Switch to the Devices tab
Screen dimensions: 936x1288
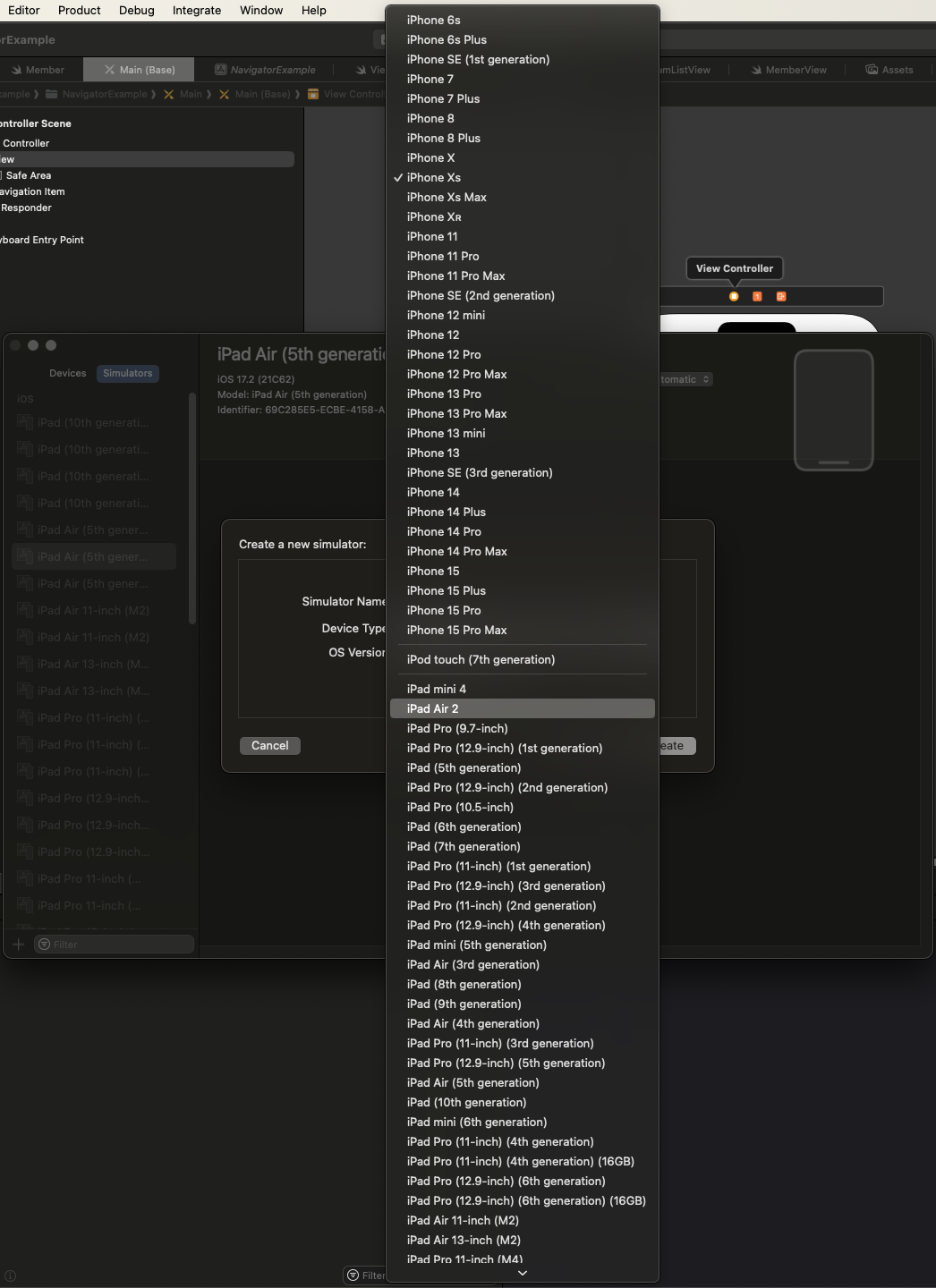pos(68,373)
